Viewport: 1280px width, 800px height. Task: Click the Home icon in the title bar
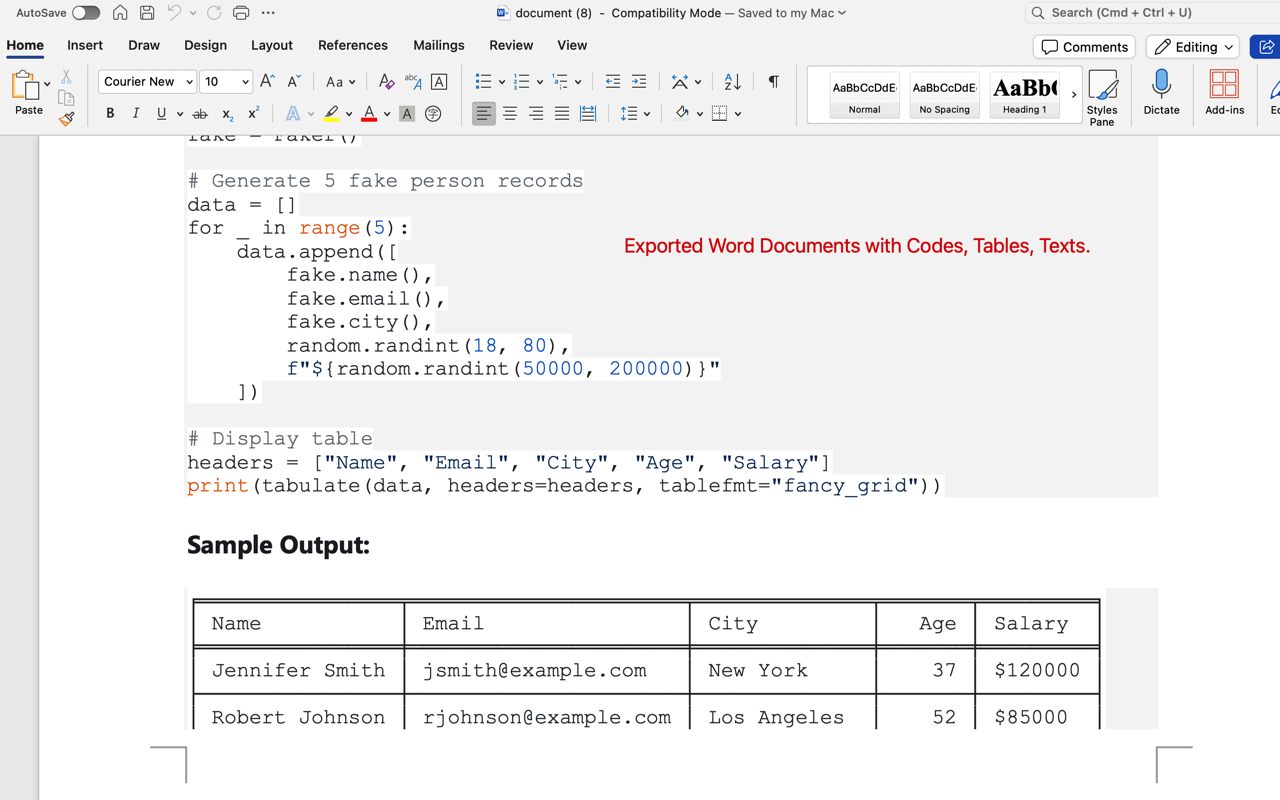pyautogui.click(x=120, y=13)
